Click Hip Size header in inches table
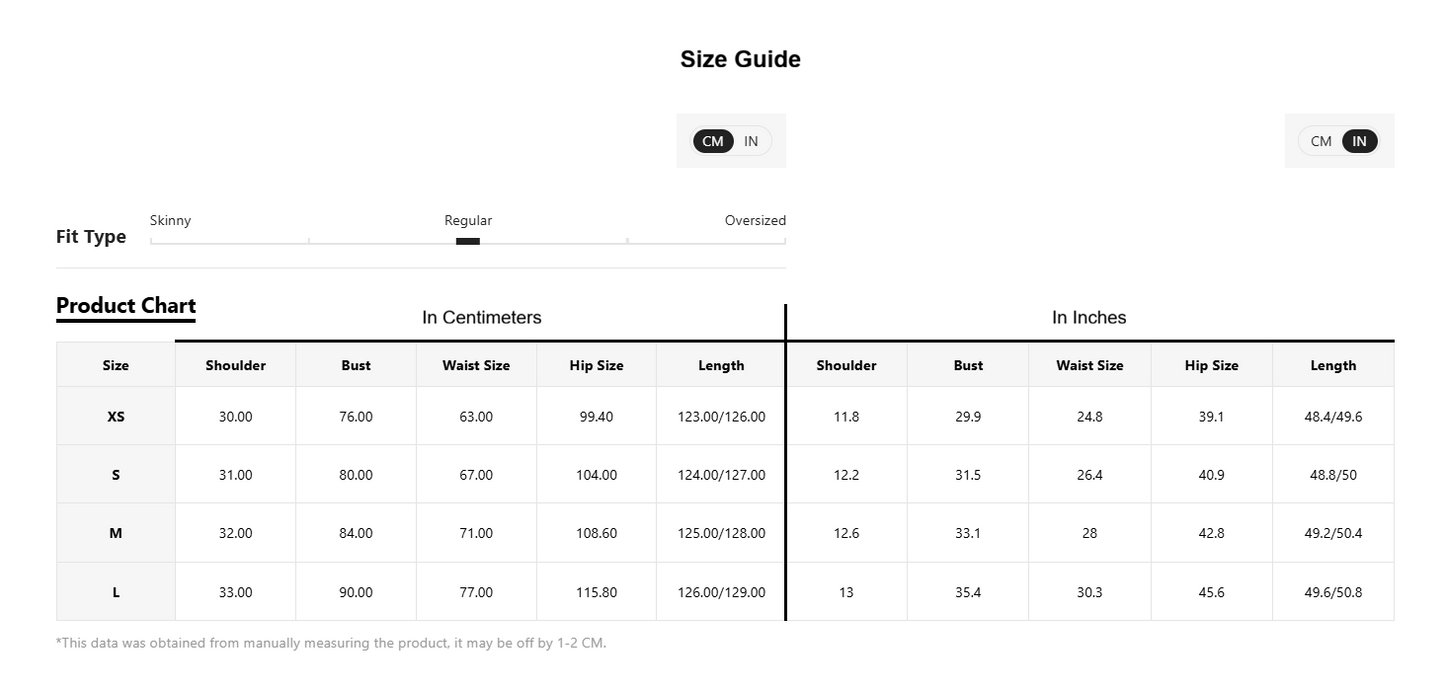 click(x=1212, y=365)
